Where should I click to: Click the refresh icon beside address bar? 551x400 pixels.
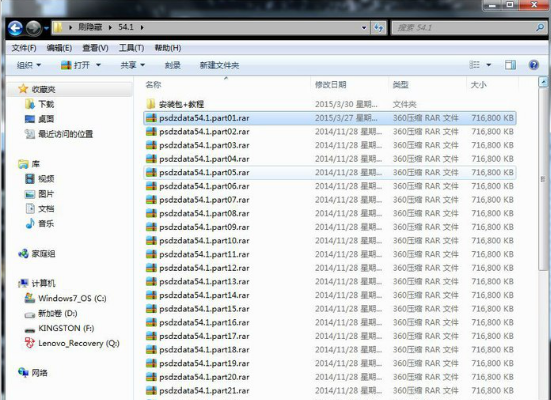pyautogui.click(x=378, y=27)
